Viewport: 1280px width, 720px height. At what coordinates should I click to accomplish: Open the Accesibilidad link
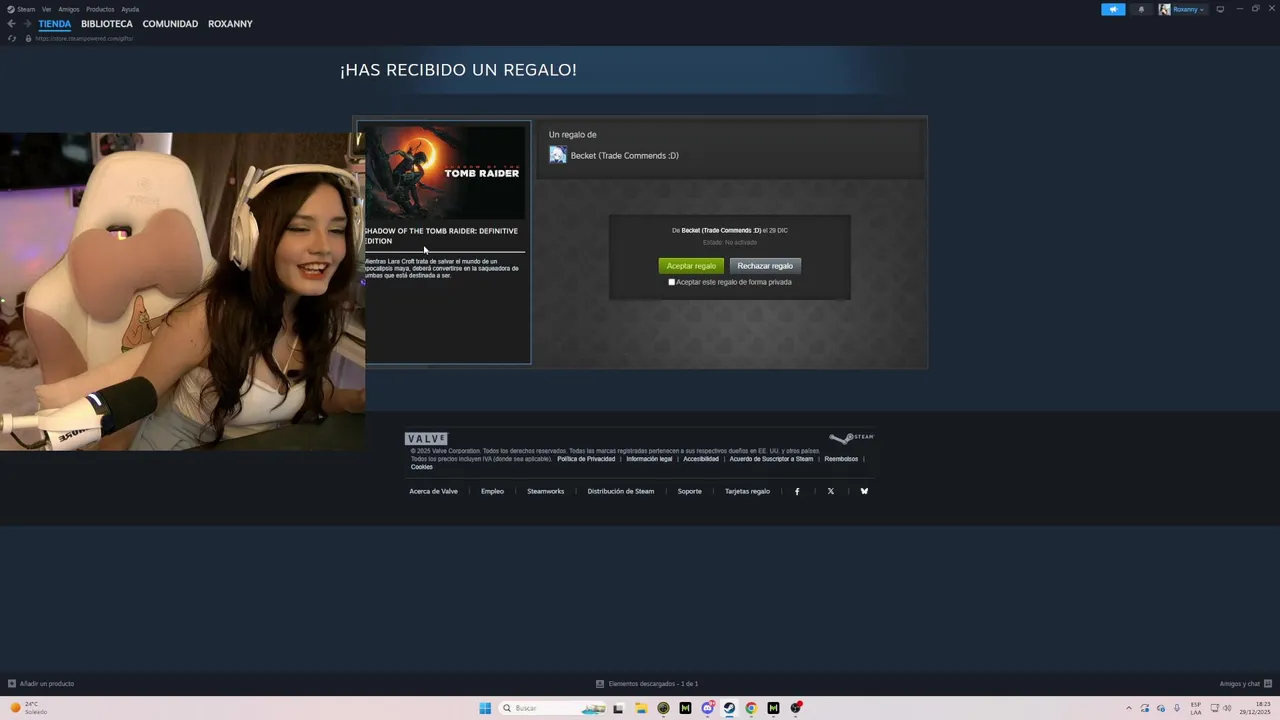click(x=701, y=459)
